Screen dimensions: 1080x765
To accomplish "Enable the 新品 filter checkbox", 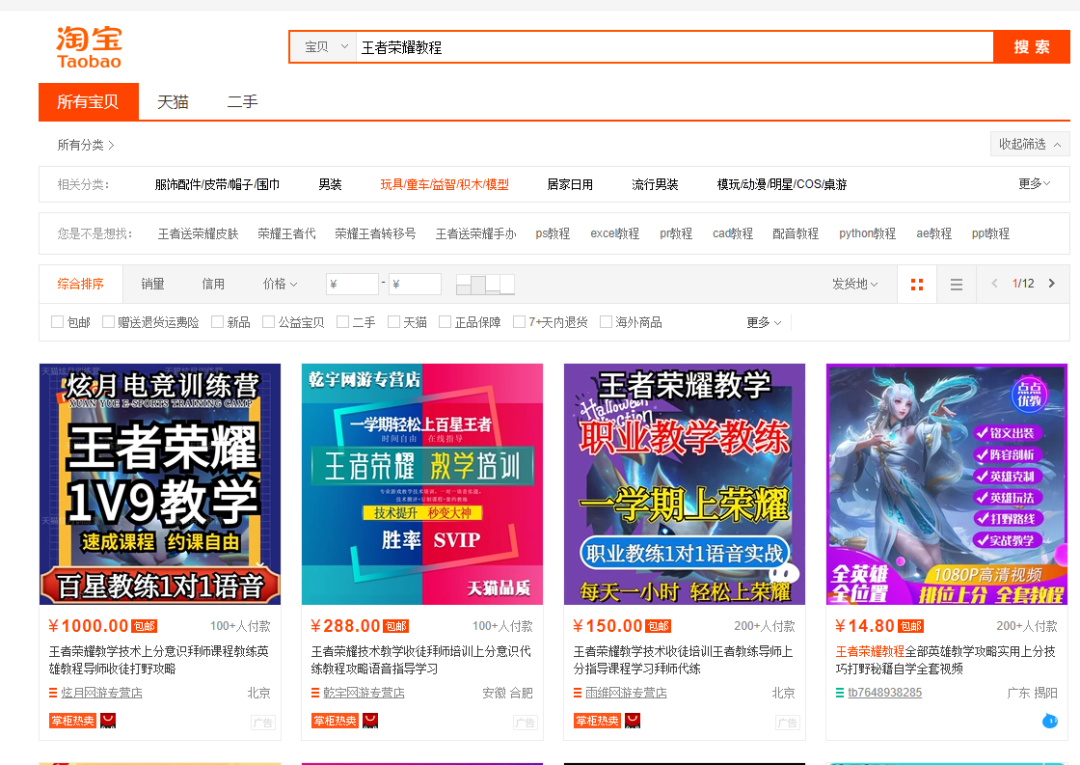I will [x=218, y=322].
